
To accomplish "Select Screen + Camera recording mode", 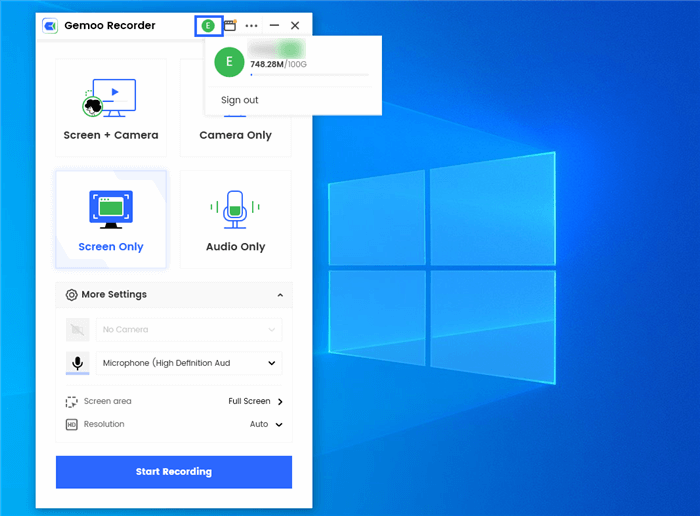I will pyautogui.click(x=111, y=108).
